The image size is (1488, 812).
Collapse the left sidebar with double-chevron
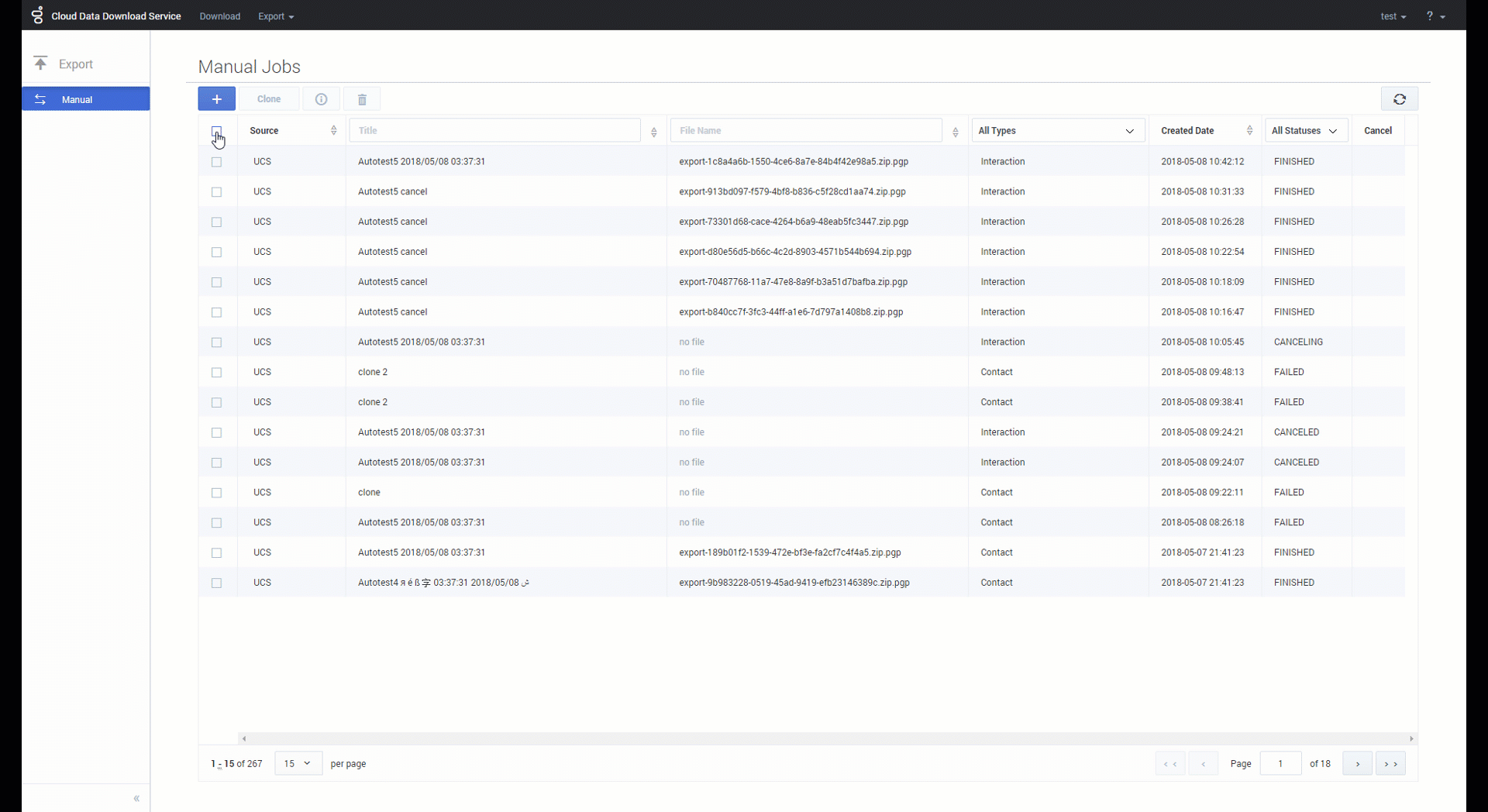(136, 798)
